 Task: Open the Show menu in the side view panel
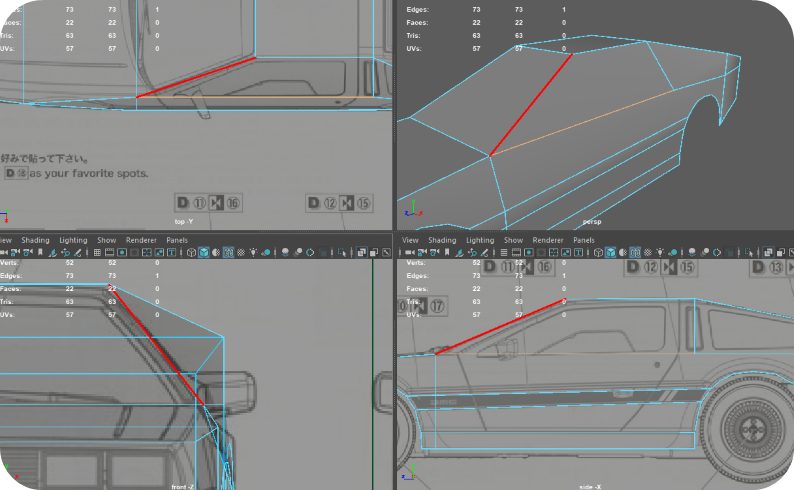[513, 240]
